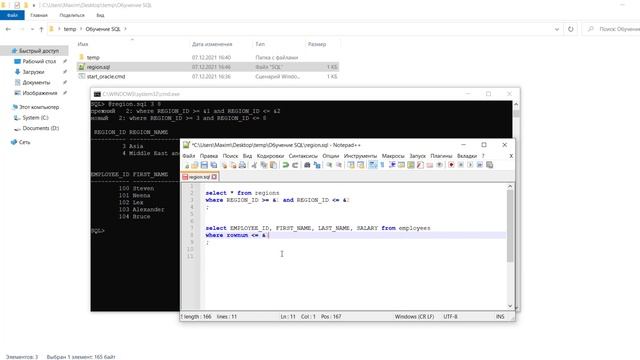This screenshot has height=360, width=640.
Task: Expand the chevron after Обучение SQL breadcrumb
Action: (125, 29)
